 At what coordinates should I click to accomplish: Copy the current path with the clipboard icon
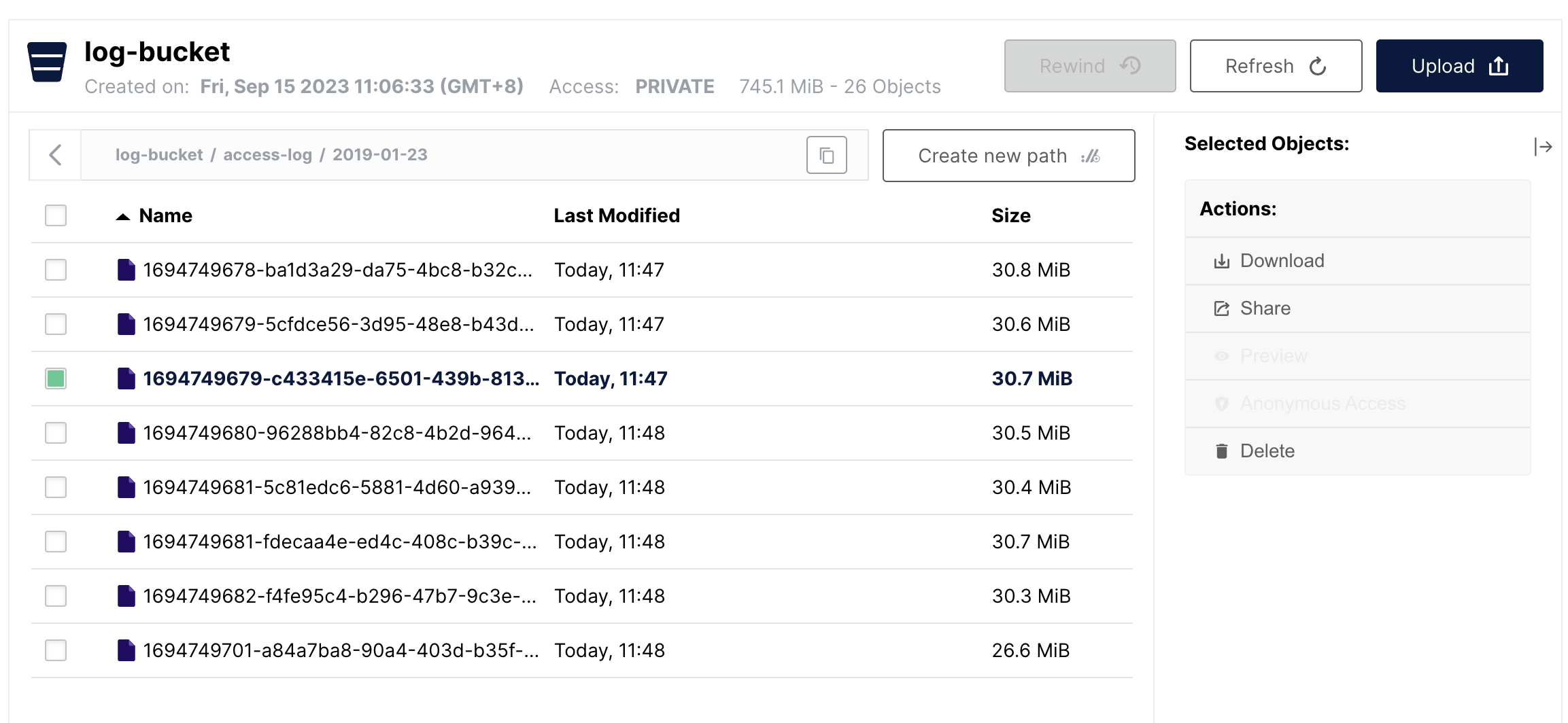[x=826, y=156]
